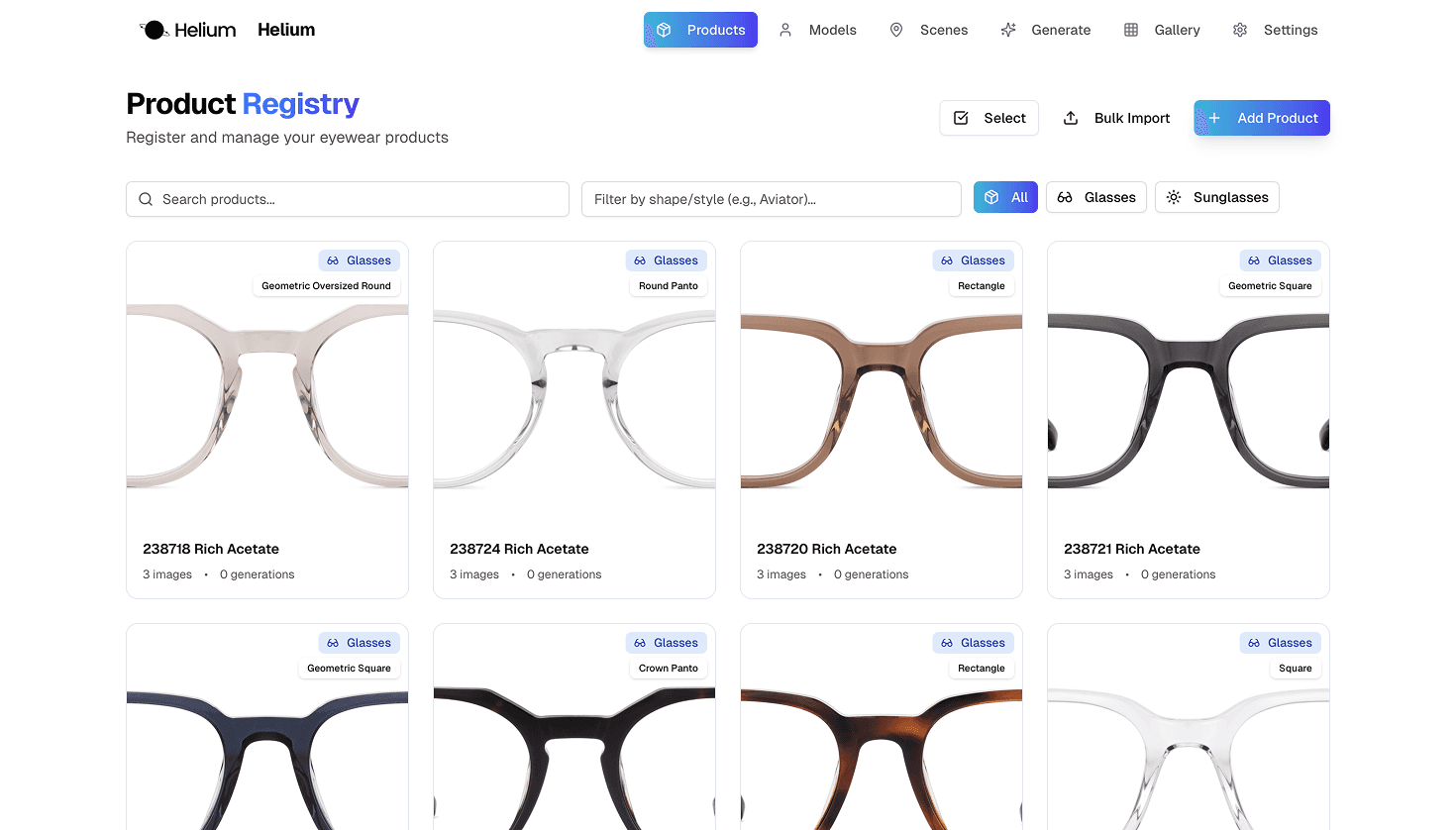The width and height of the screenshot is (1456, 830).
Task: Click the Glasses badge on Square card
Action: click(1281, 643)
